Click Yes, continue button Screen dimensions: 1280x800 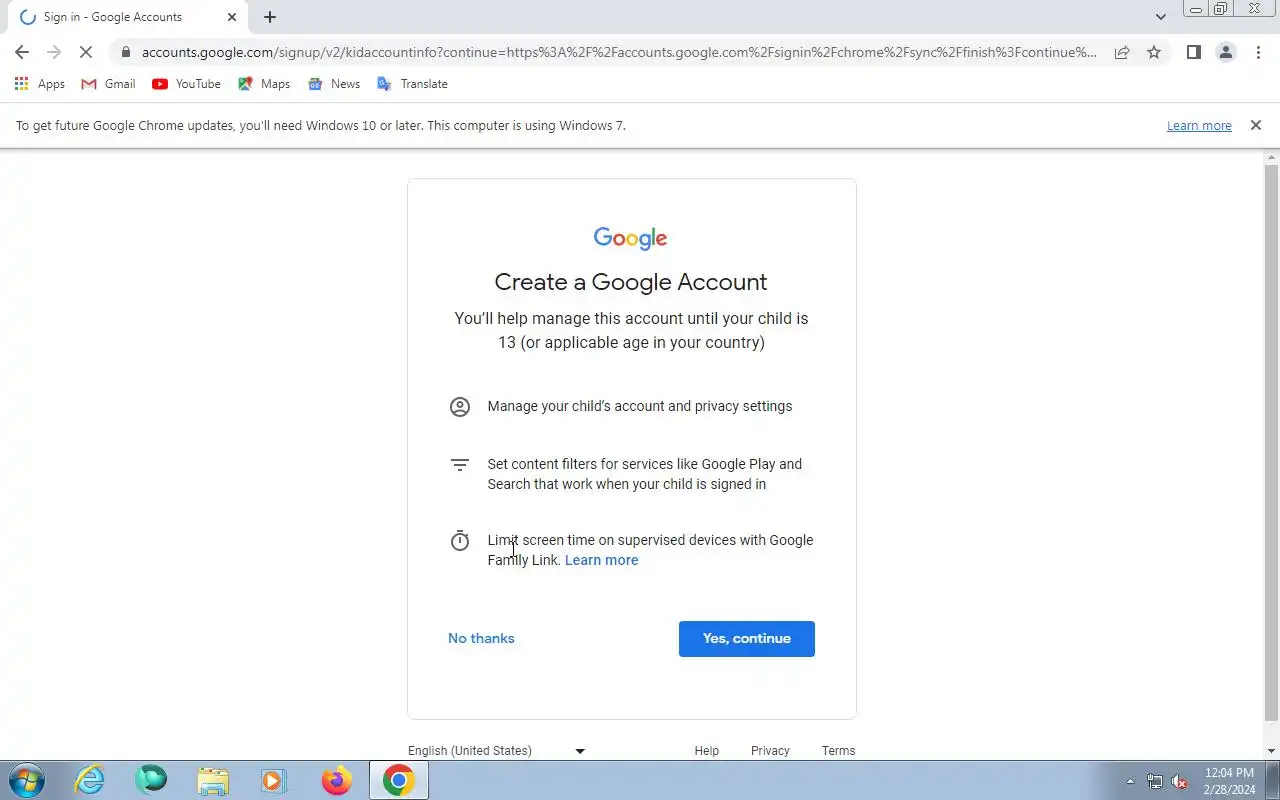(747, 639)
